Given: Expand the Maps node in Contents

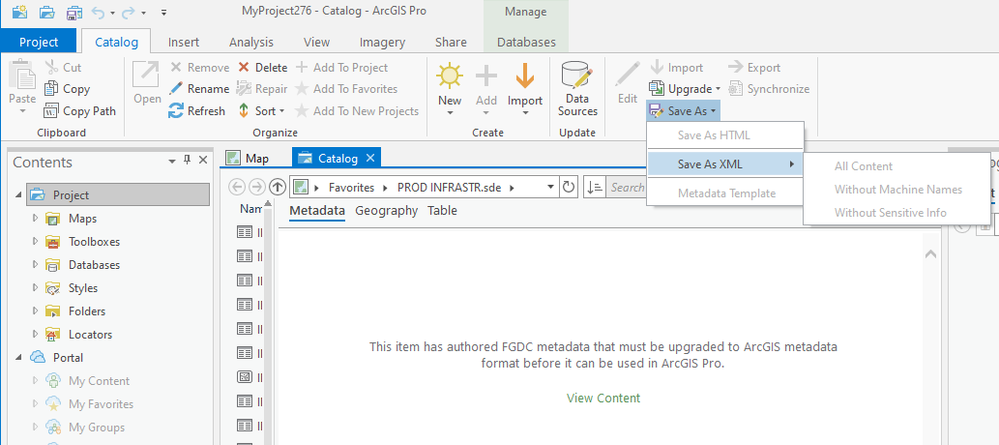Looking at the screenshot, I should pos(35,219).
